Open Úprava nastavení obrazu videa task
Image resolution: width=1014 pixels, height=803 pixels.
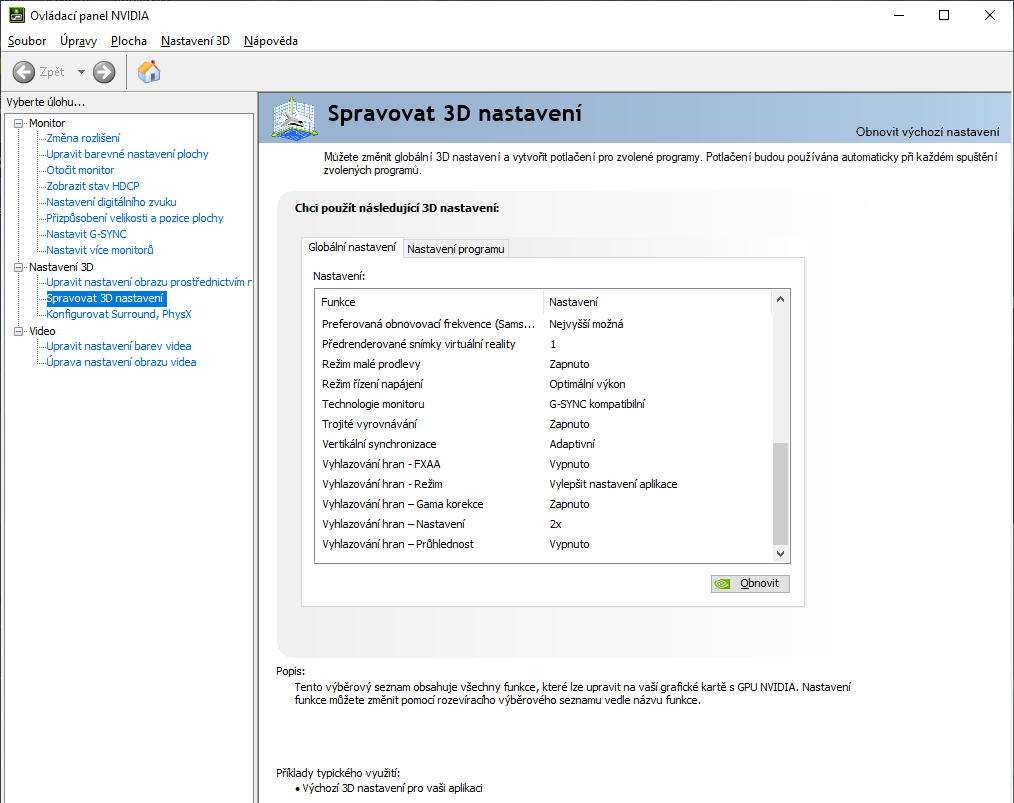coord(121,362)
